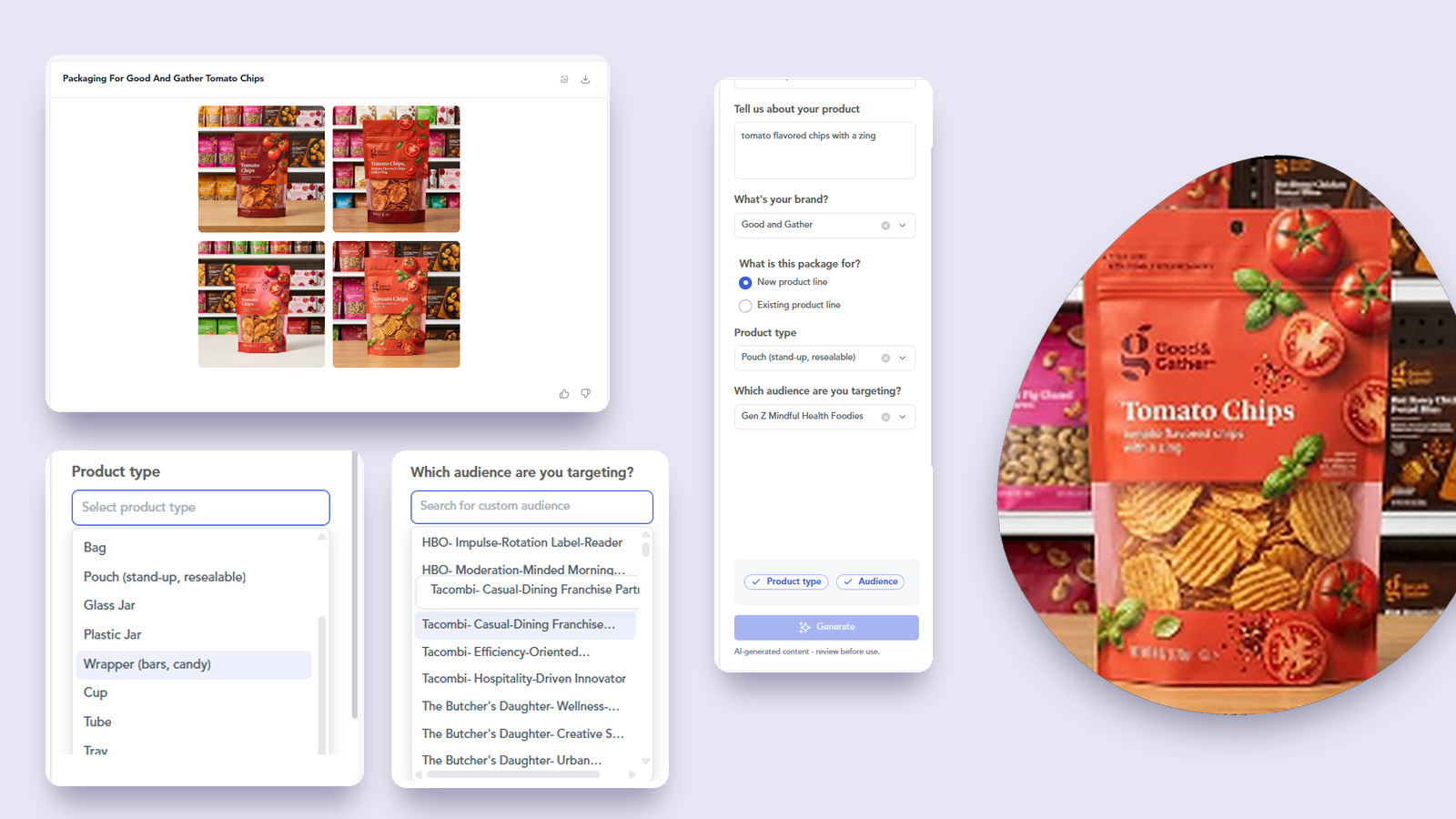Image resolution: width=1456 pixels, height=819 pixels.
Task: Open the bottom-left tomato chips packaging thumbnail
Action: pyautogui.click(x=261, y=304)
